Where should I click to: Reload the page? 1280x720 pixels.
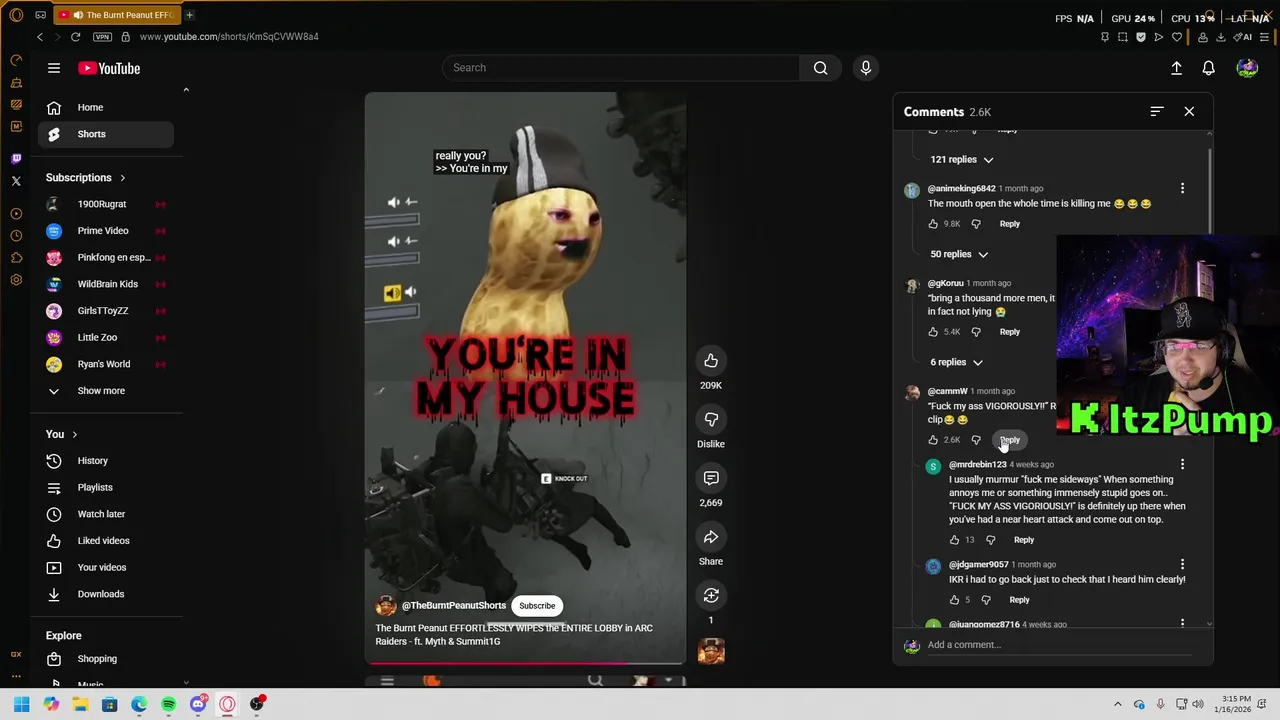[x=75, y=37]
